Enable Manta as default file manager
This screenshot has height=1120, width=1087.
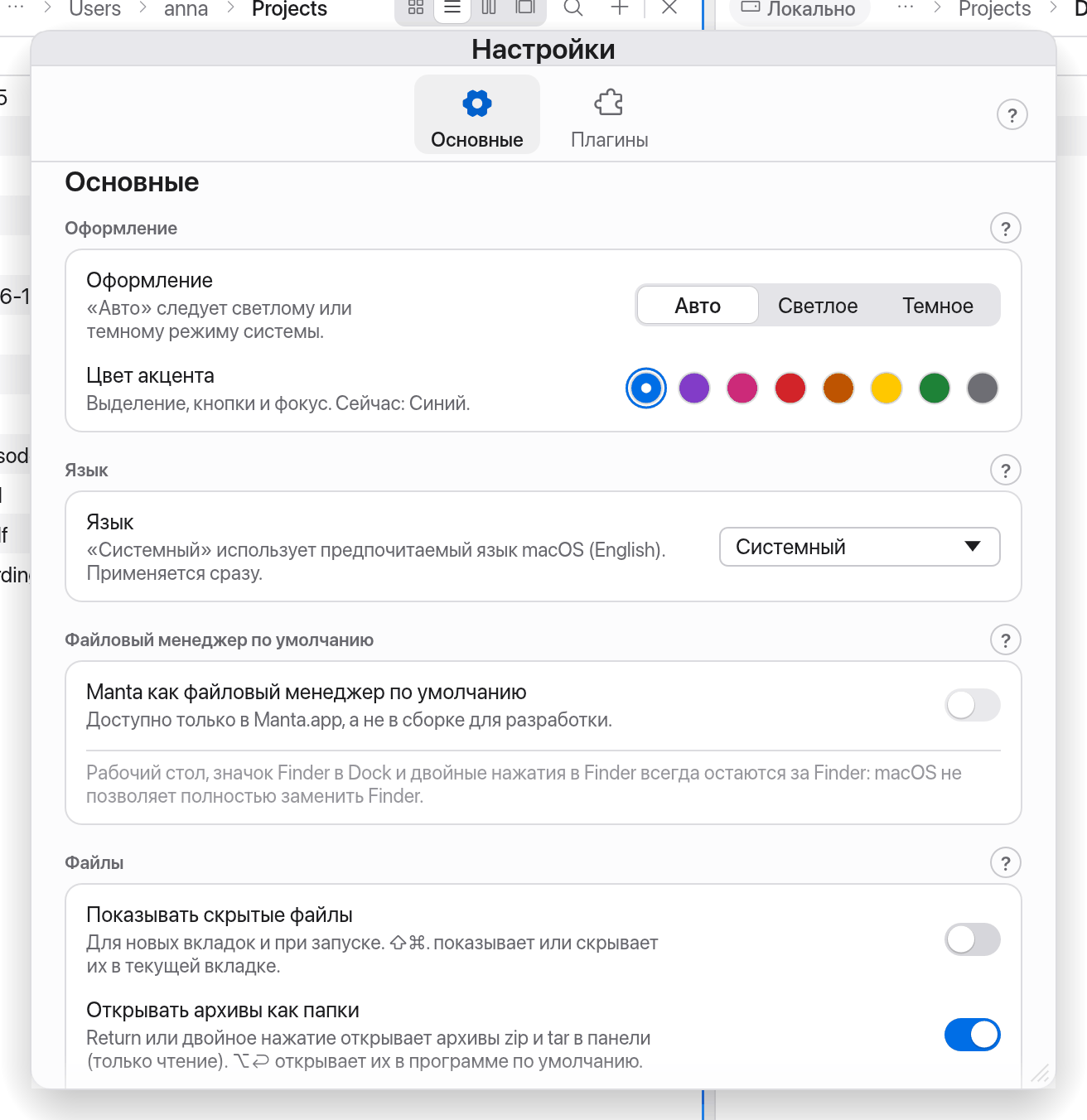click(x=973, y=706)
